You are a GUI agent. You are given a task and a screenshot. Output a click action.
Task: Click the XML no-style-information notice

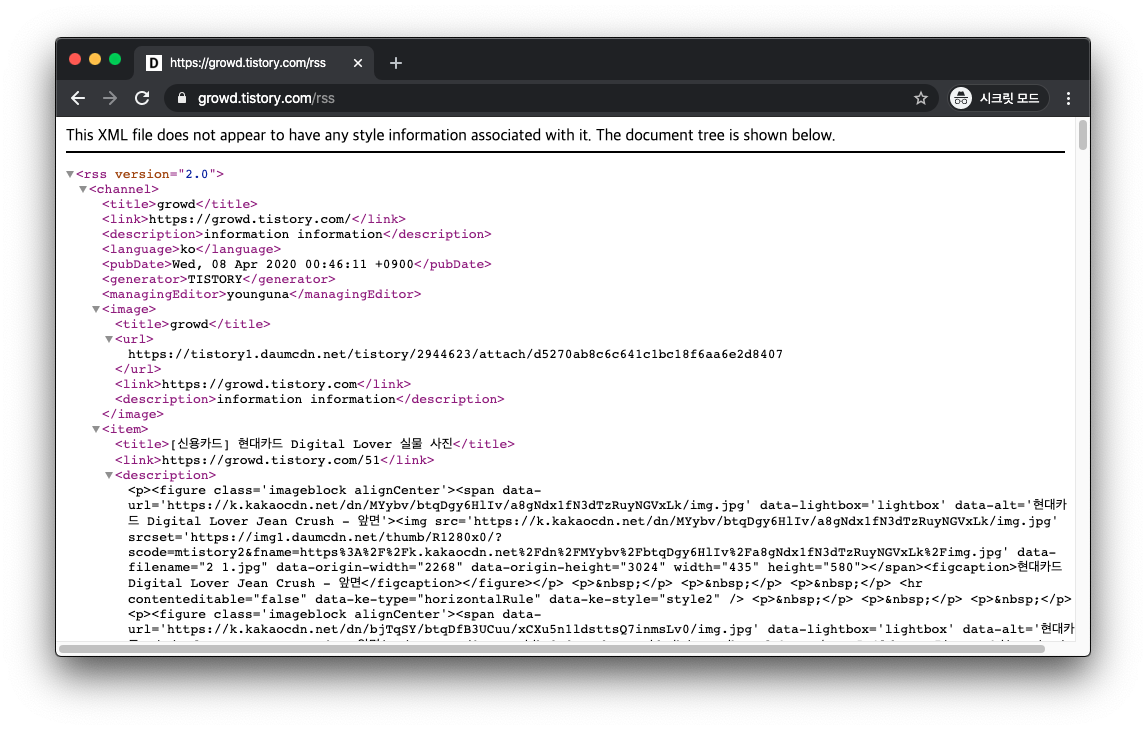point(450,135)
